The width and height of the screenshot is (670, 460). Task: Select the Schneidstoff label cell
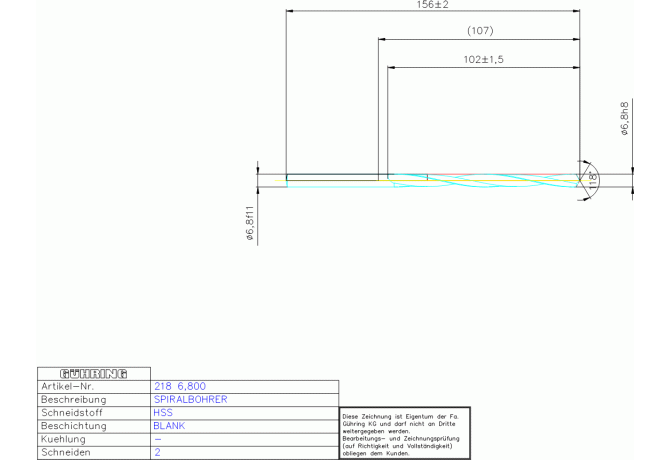pyautogui.click(x=94, y=413)
